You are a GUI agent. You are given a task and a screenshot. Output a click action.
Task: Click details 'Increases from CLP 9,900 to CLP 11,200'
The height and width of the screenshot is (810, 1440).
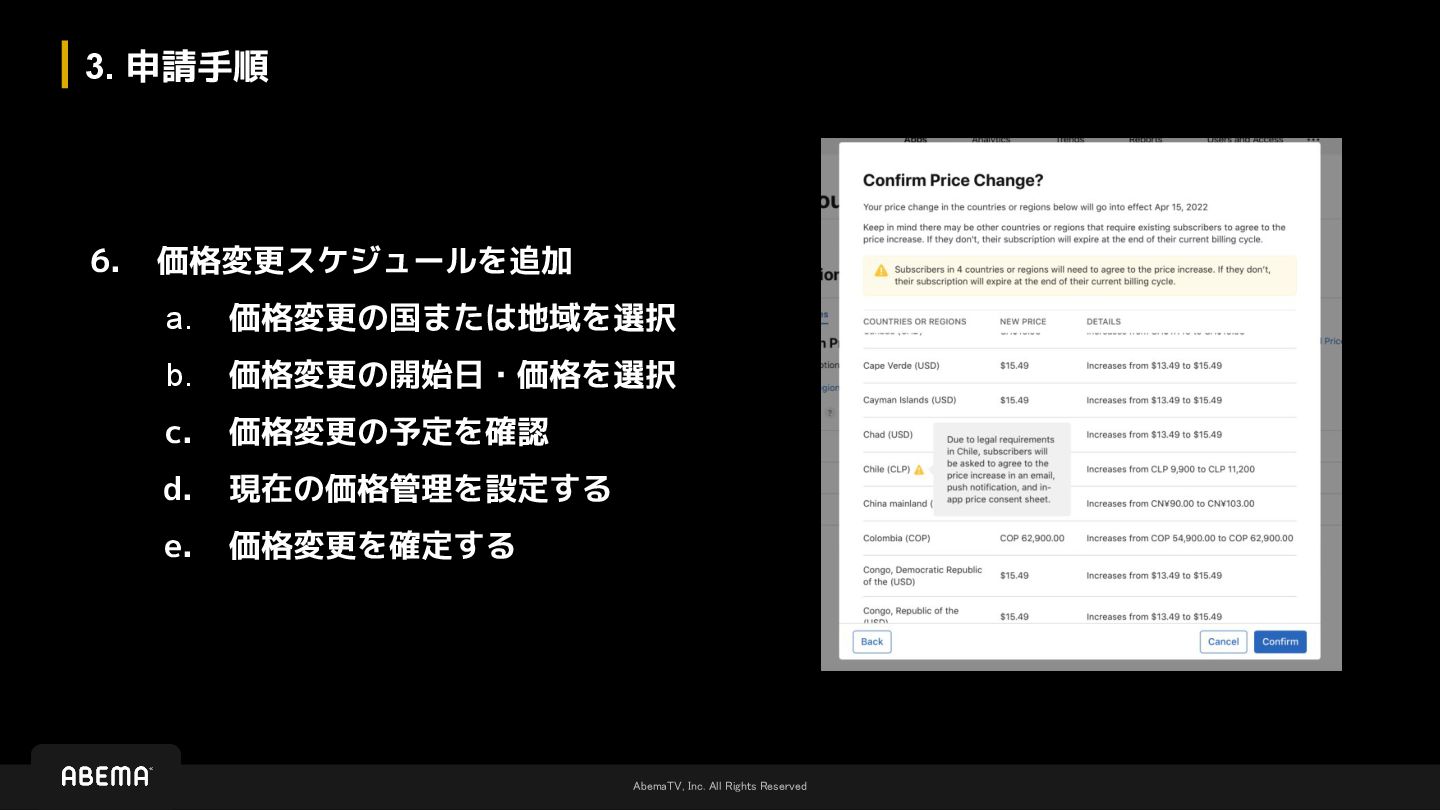point(1171,469)
